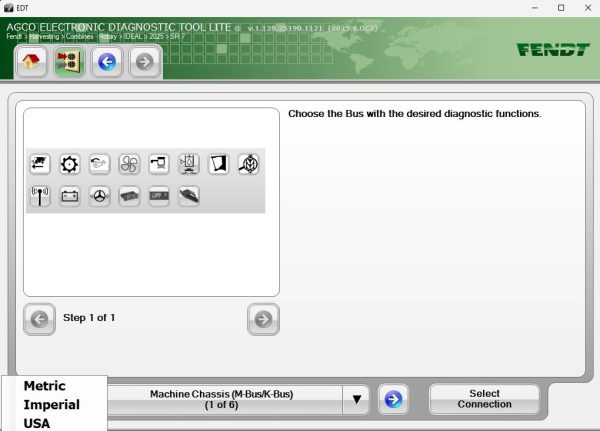This screenshot has height=431, width=600.
Task: Minimize the EDT window
Action: pyautogui.click(x=535, y=8)
